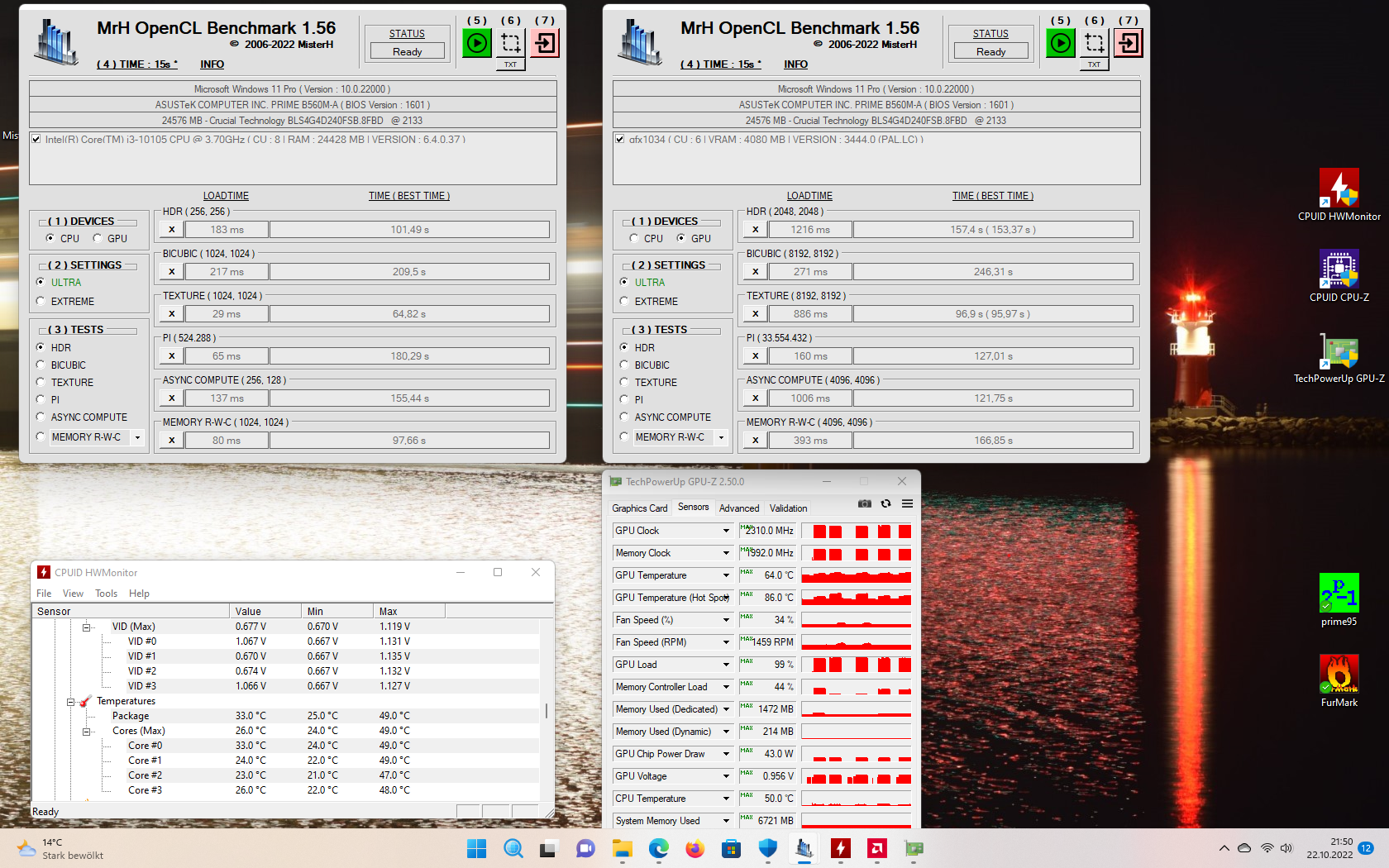Open Windows Security shield on the taskbar
Viewport: 1389px width, 868px height.
(x=768, y=848)
